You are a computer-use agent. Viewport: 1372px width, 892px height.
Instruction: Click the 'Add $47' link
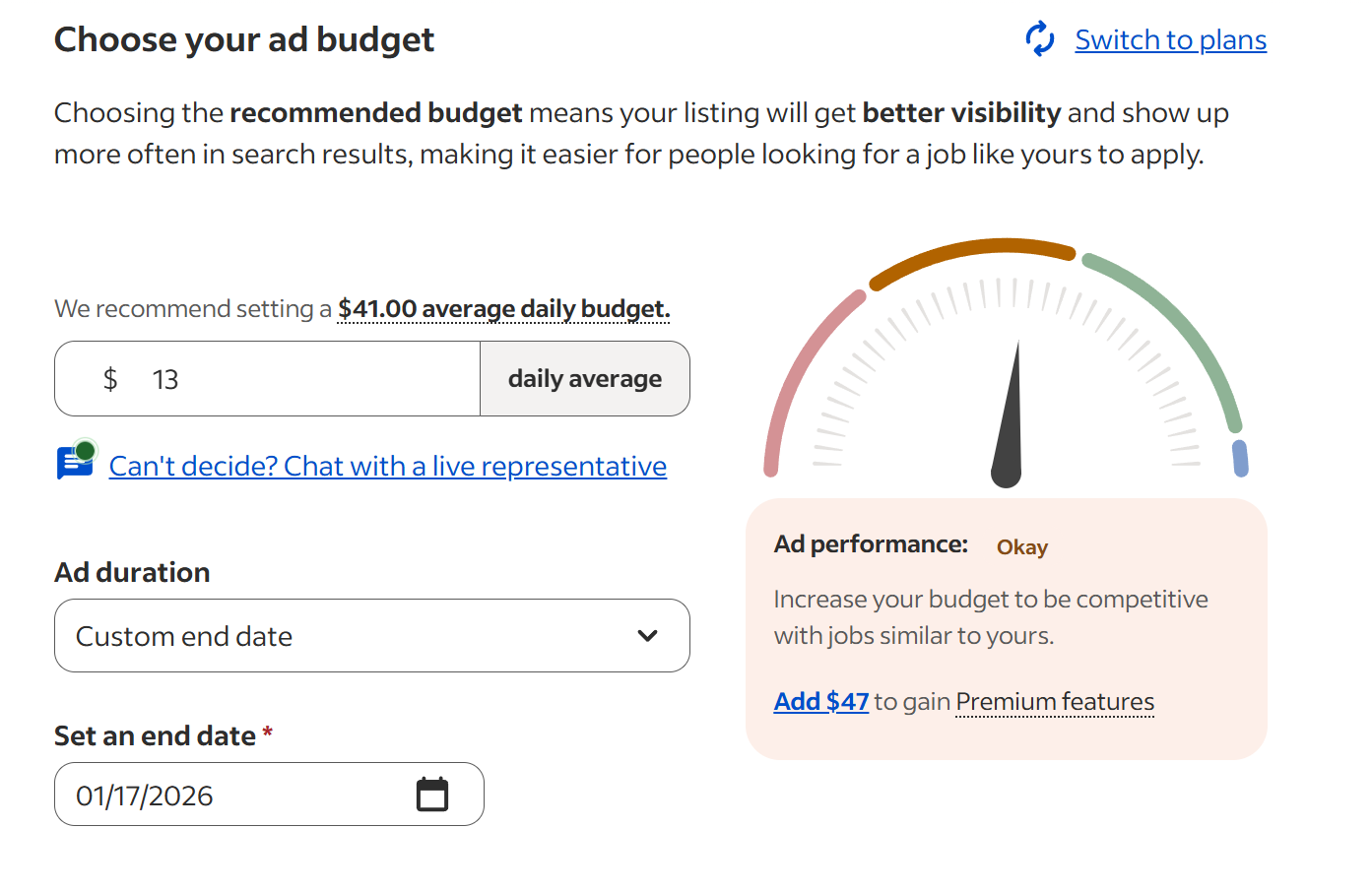(x=820, y=702)
